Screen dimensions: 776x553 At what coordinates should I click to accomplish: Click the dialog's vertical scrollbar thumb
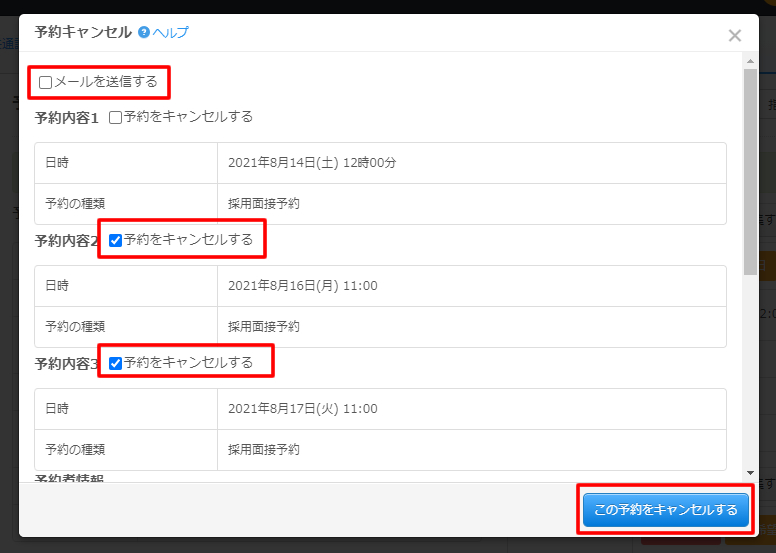[x=750, y=170]
